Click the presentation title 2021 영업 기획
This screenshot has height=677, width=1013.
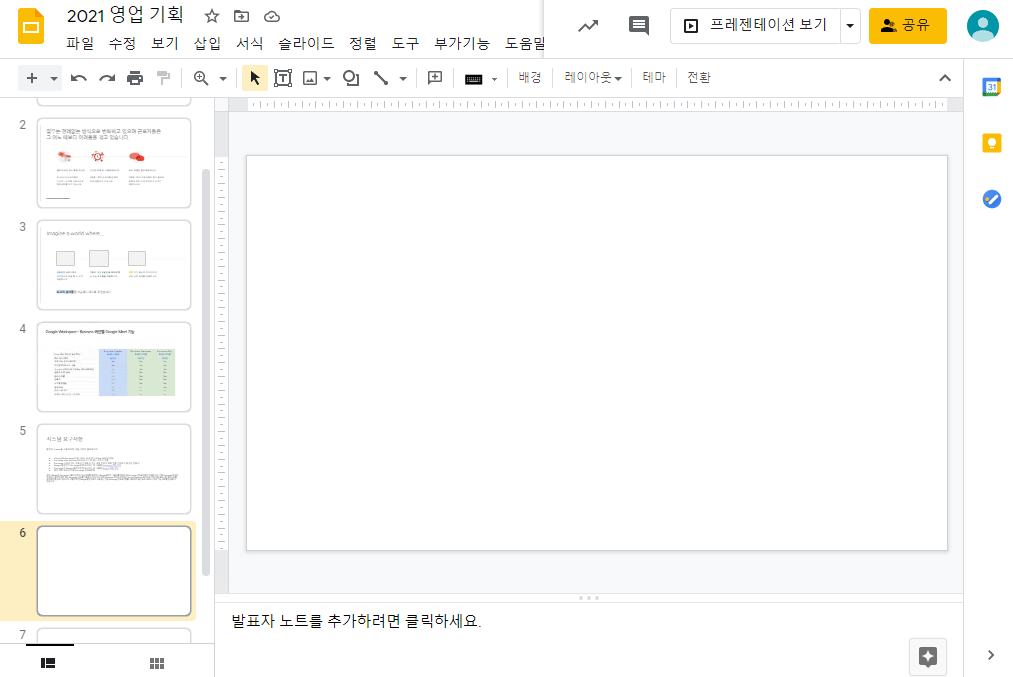(125, 16)
